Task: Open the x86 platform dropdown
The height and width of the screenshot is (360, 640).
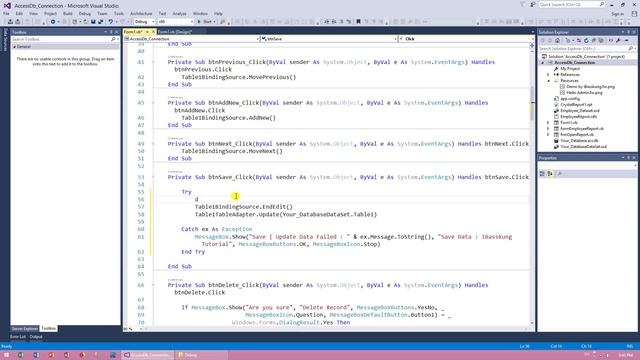Action: click(x=176, y=22)
